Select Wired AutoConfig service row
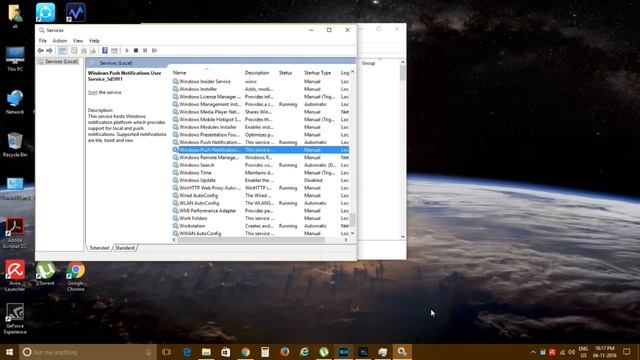The width and height of the screenshot is (640, 360). 260,196
